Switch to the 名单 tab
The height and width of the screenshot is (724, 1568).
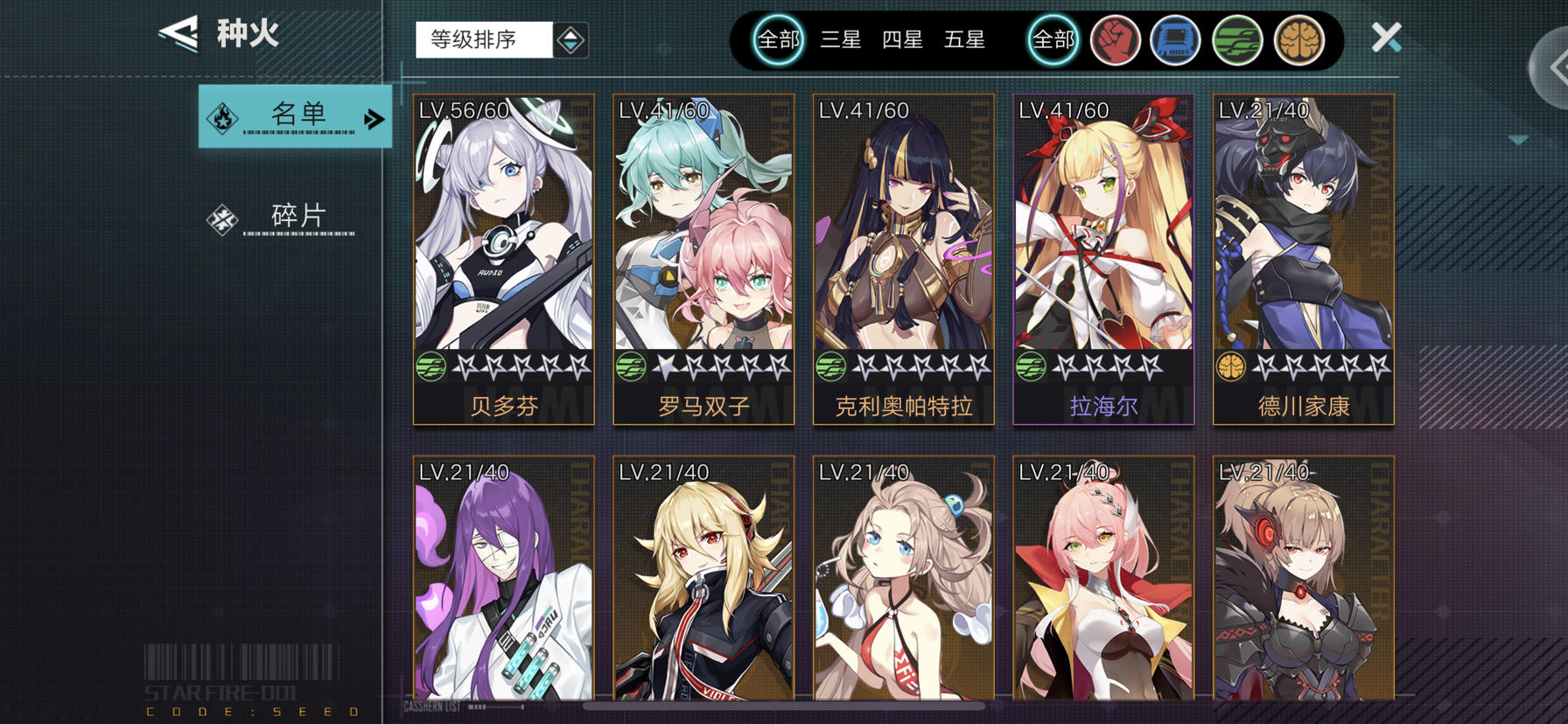[295, 116]
